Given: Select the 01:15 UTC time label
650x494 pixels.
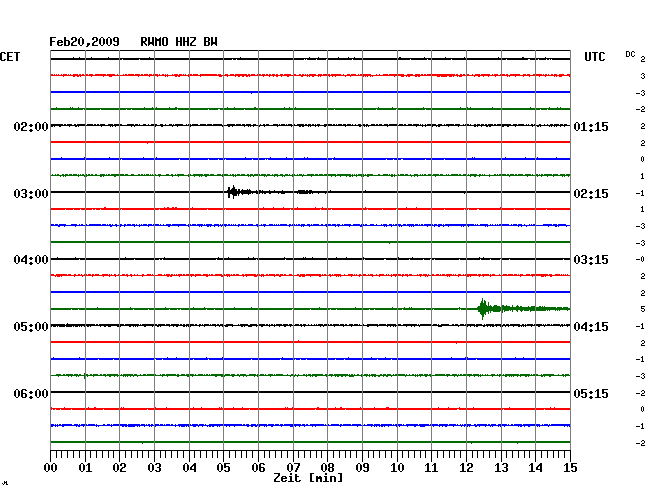Looking at the screenshot, I should (591, 127).
